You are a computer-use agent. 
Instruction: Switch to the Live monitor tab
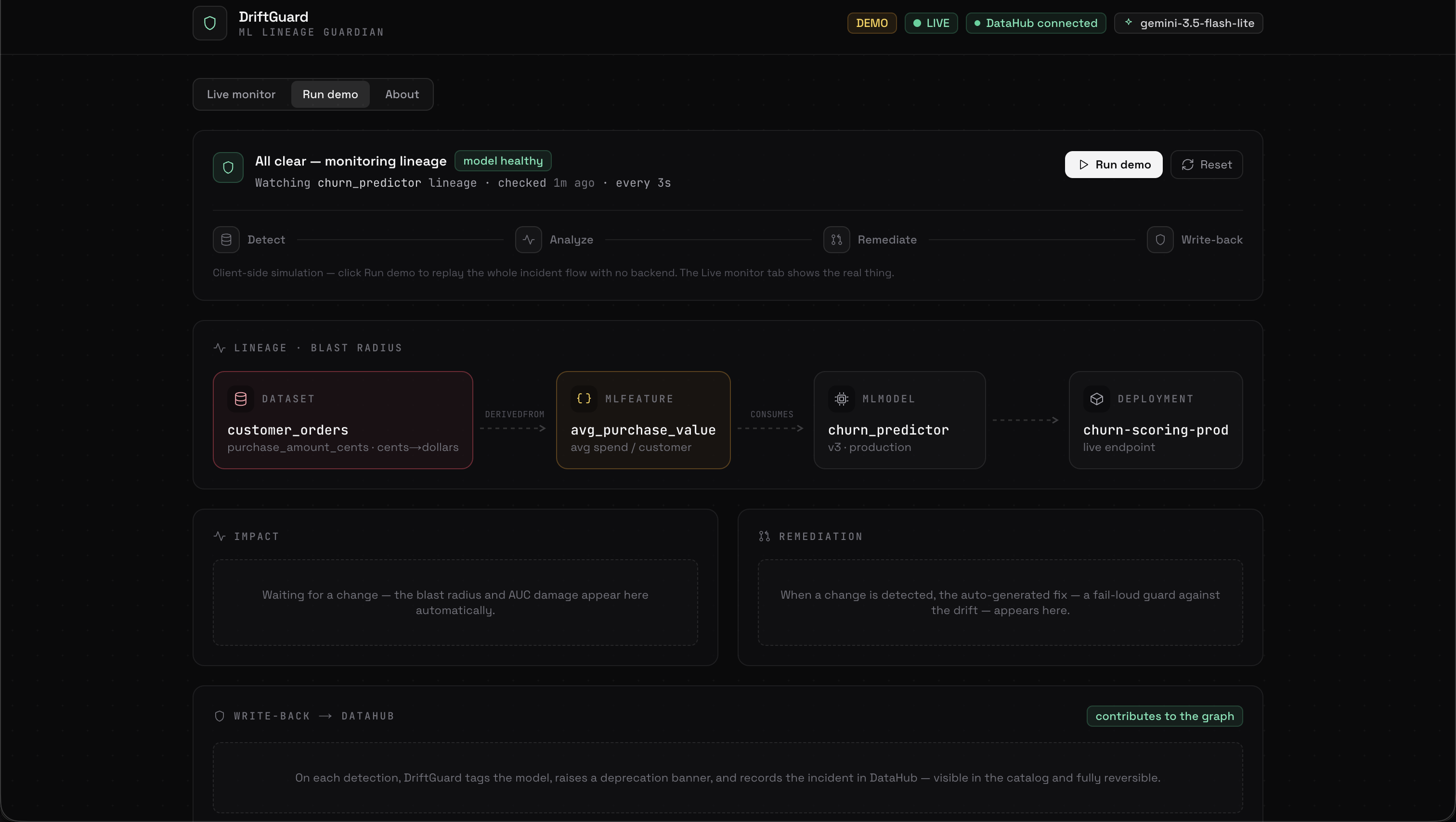point(241,94)
